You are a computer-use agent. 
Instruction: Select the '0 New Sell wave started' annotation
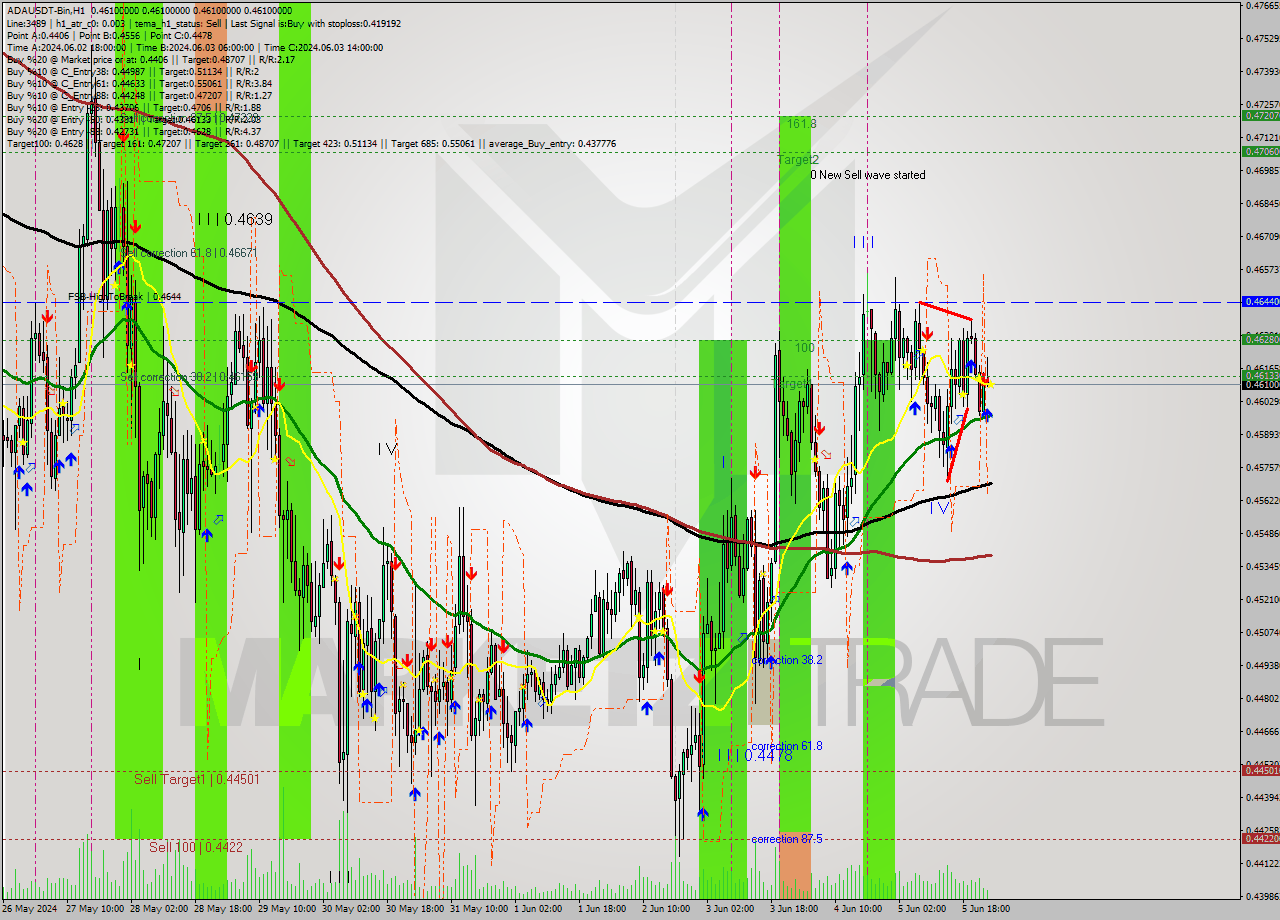(867, 175)
